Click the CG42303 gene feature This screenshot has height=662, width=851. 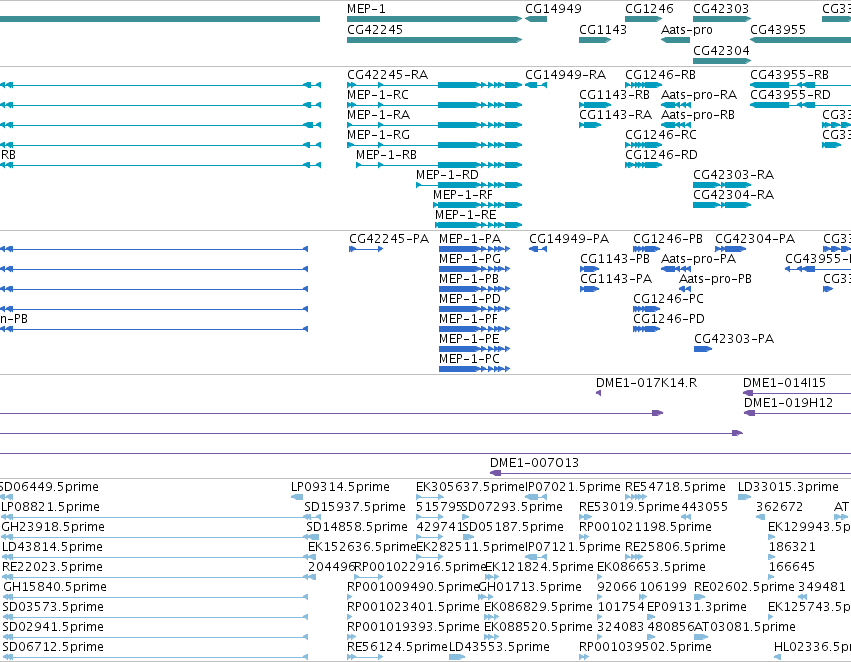click(722, 19)
